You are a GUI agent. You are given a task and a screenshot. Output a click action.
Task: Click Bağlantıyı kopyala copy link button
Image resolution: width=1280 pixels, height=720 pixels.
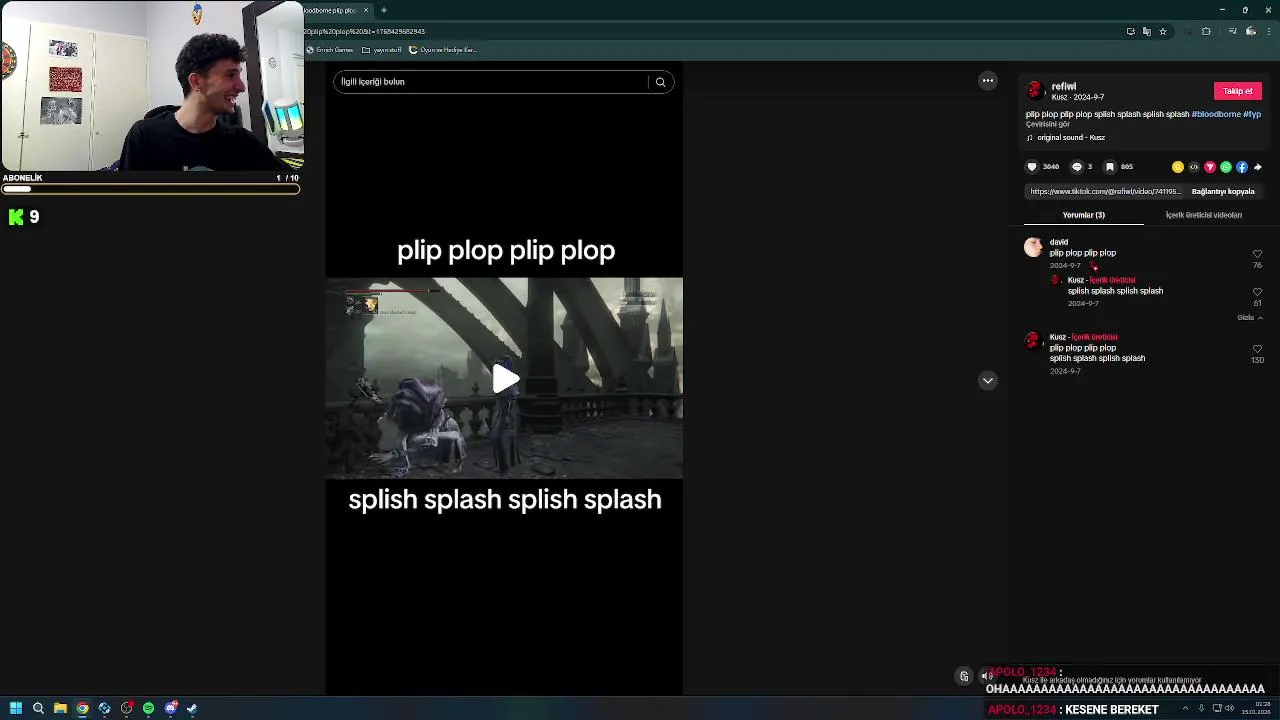(x=1222, y=192)
